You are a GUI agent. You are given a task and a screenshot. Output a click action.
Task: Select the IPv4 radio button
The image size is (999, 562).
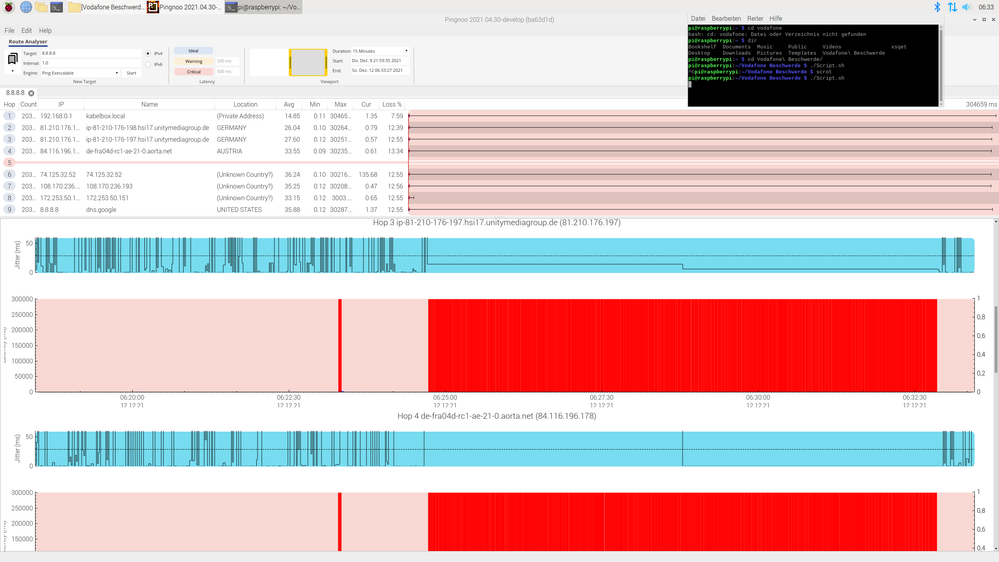tap(148, 53)
